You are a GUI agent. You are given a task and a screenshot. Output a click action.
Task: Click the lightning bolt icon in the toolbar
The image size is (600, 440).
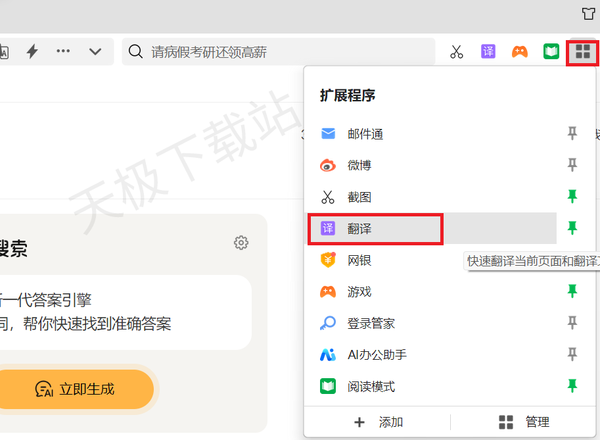pos(32,51)
